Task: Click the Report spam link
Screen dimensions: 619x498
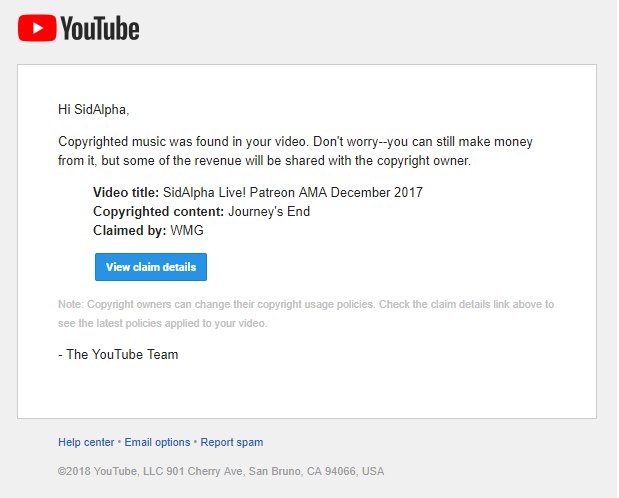Action: [232, 442]
